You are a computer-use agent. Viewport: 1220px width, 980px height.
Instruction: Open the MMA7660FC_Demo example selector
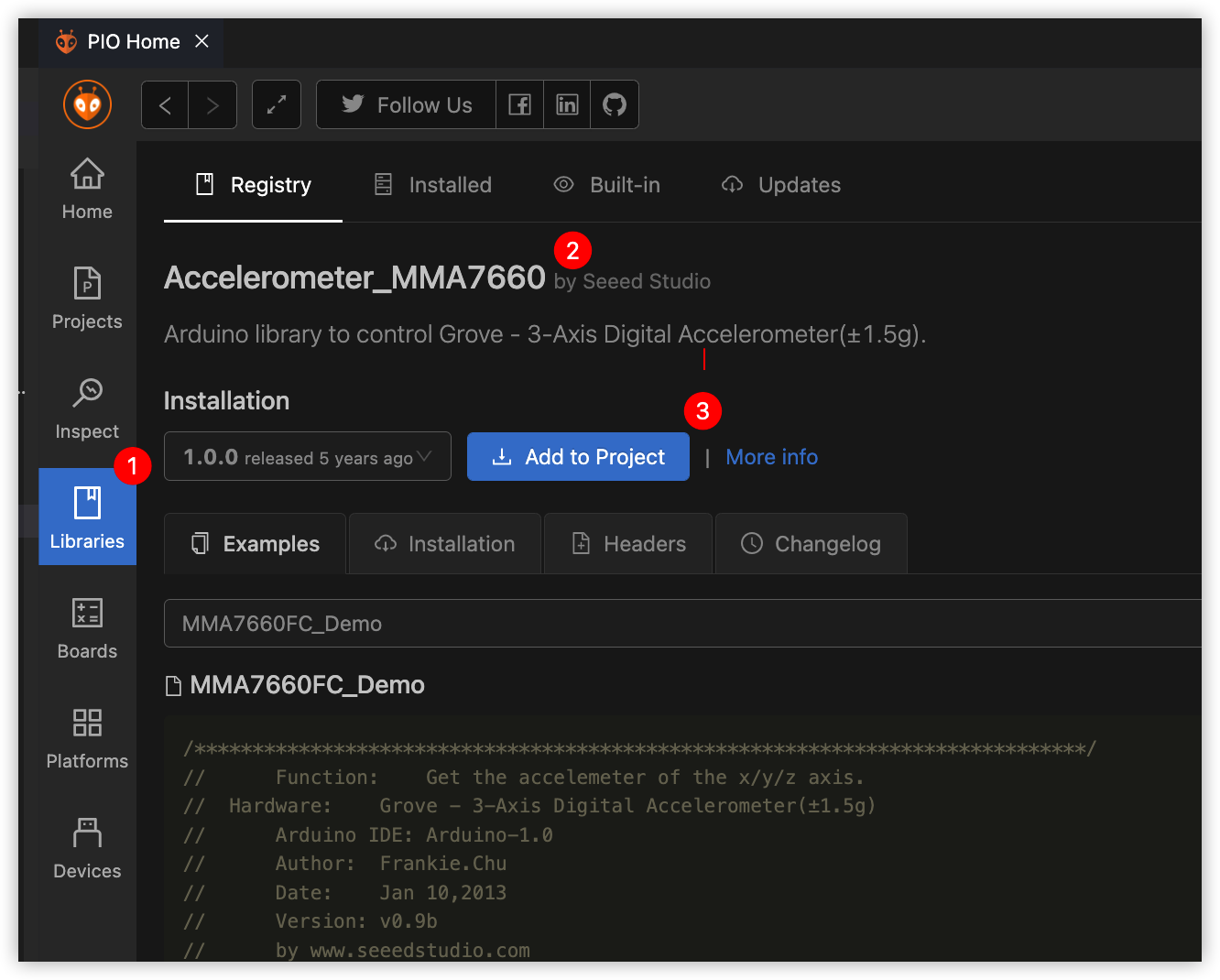pos(682,624)
